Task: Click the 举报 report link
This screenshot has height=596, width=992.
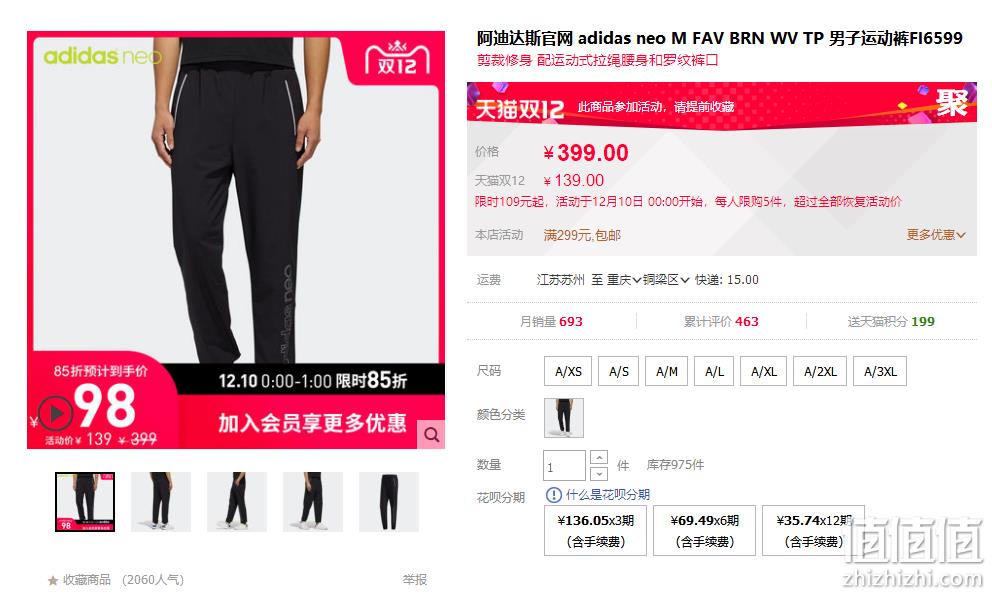Action: pyautogui.click(x=415, y=580)
